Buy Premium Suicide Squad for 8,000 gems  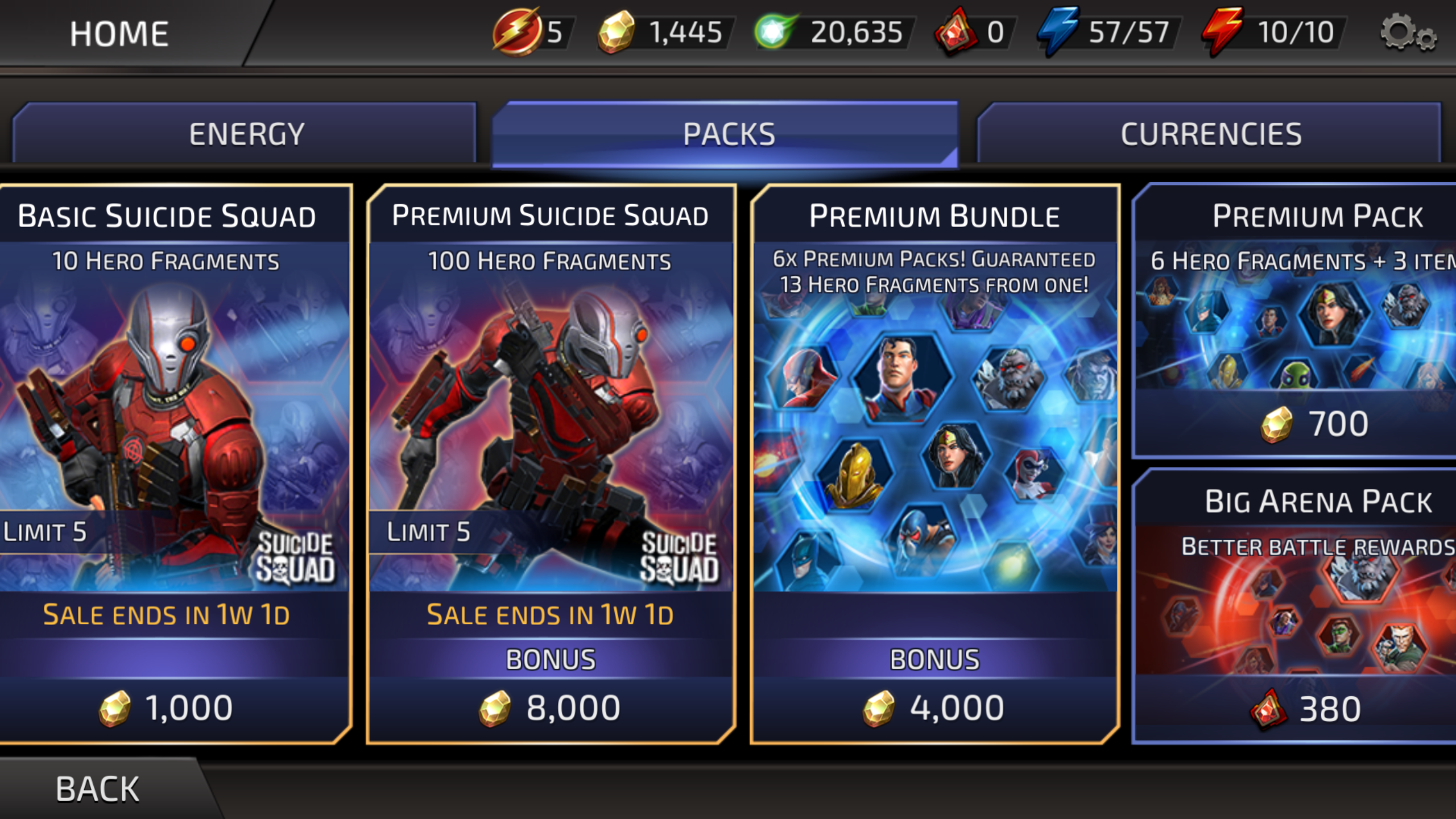(x=551, y=709)
